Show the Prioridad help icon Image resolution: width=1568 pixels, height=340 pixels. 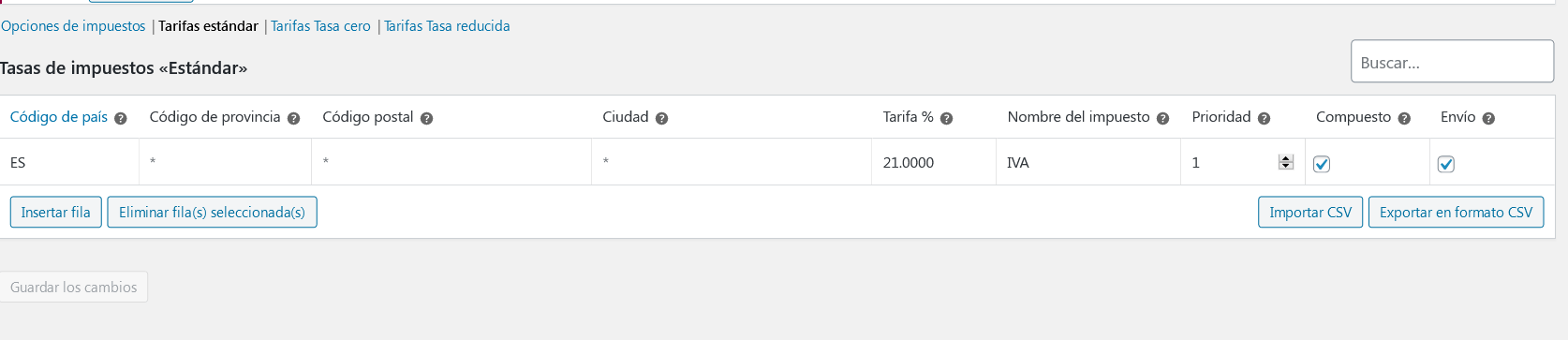click(1264, 118)
